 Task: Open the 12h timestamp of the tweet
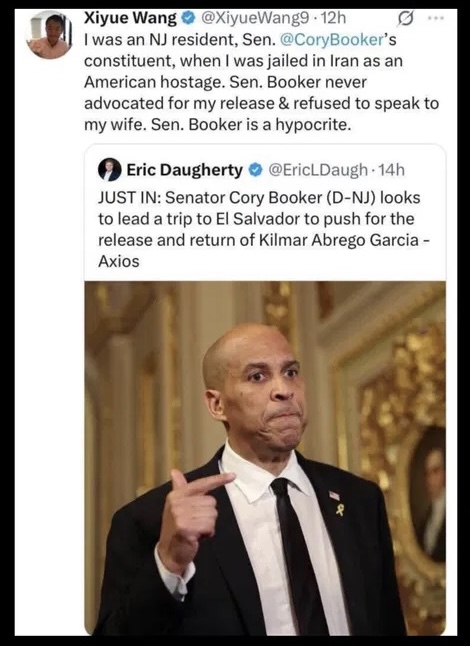pyautogui.click(x=333, y=19)
